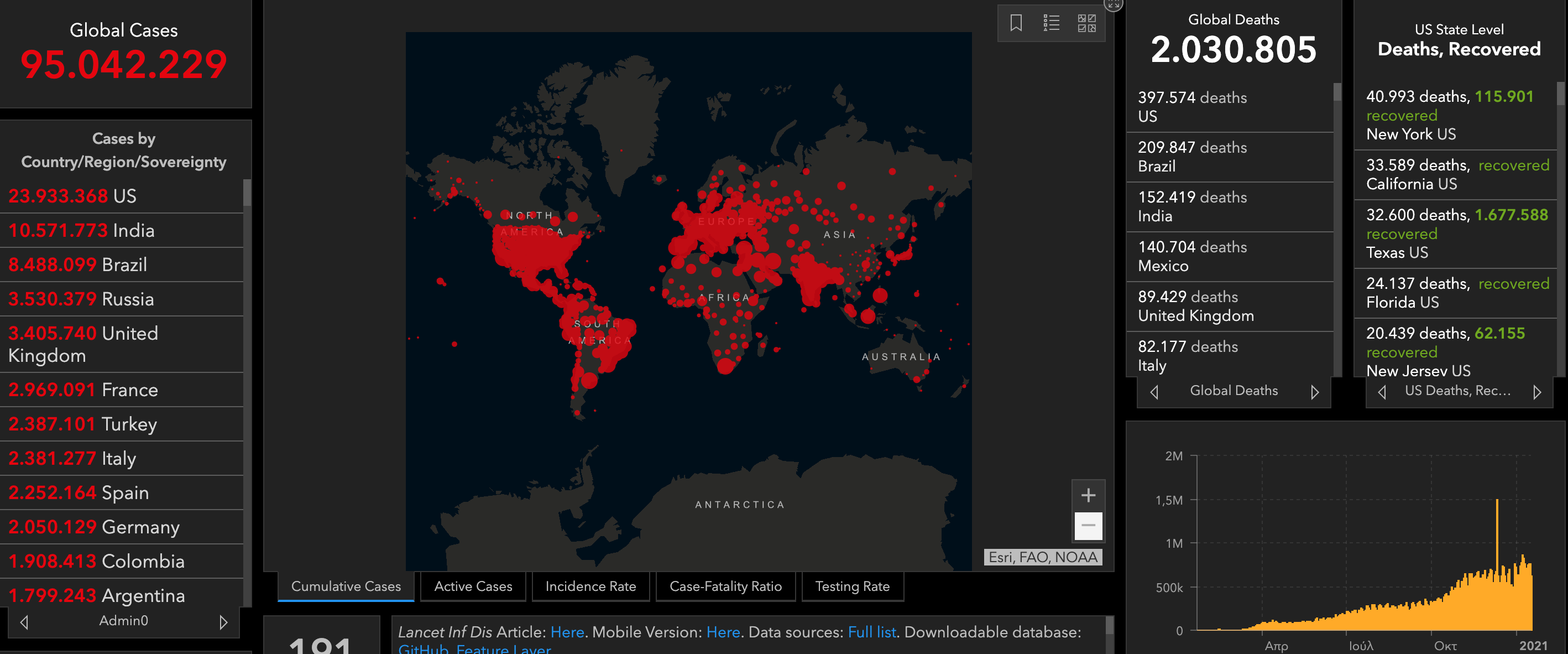Show previous panel before Global Deaths
The height and width of the screenshot is (654, 1568).
pyautogui.click(x=1154, y=392)
